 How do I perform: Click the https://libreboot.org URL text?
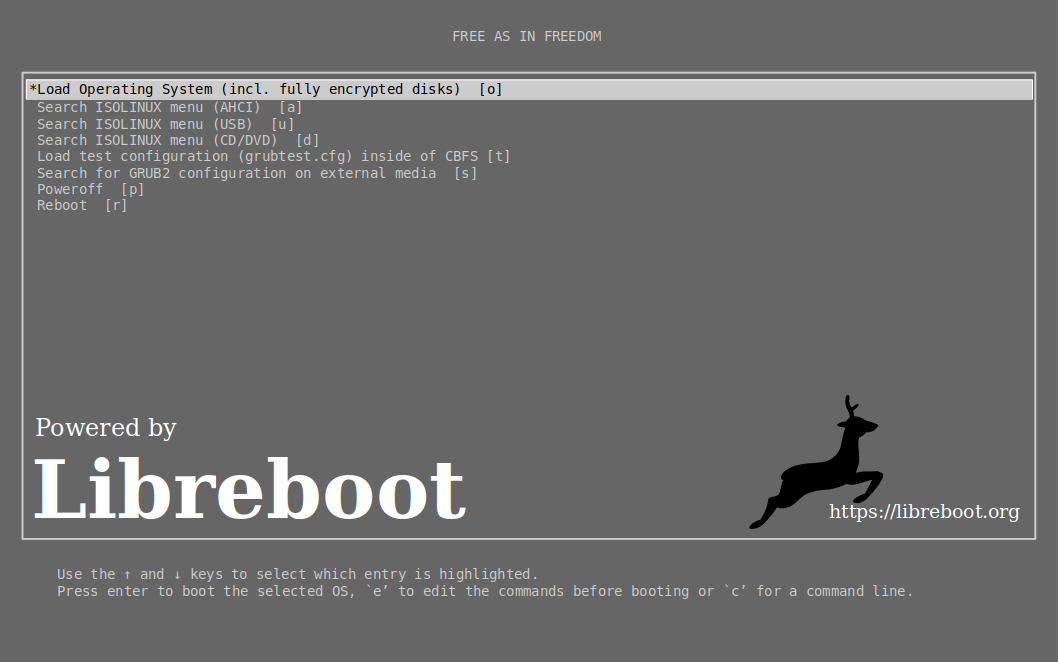(924, 512)
